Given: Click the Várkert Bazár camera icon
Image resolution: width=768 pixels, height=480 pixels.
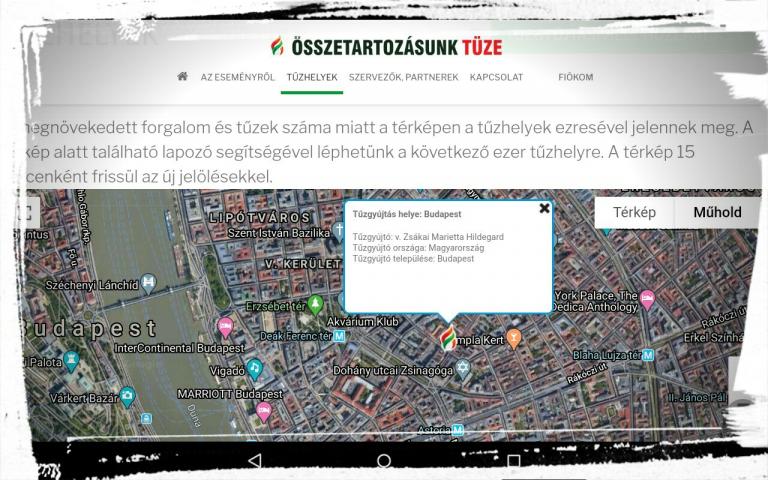Looking at the screenshot, I should 127,396.
